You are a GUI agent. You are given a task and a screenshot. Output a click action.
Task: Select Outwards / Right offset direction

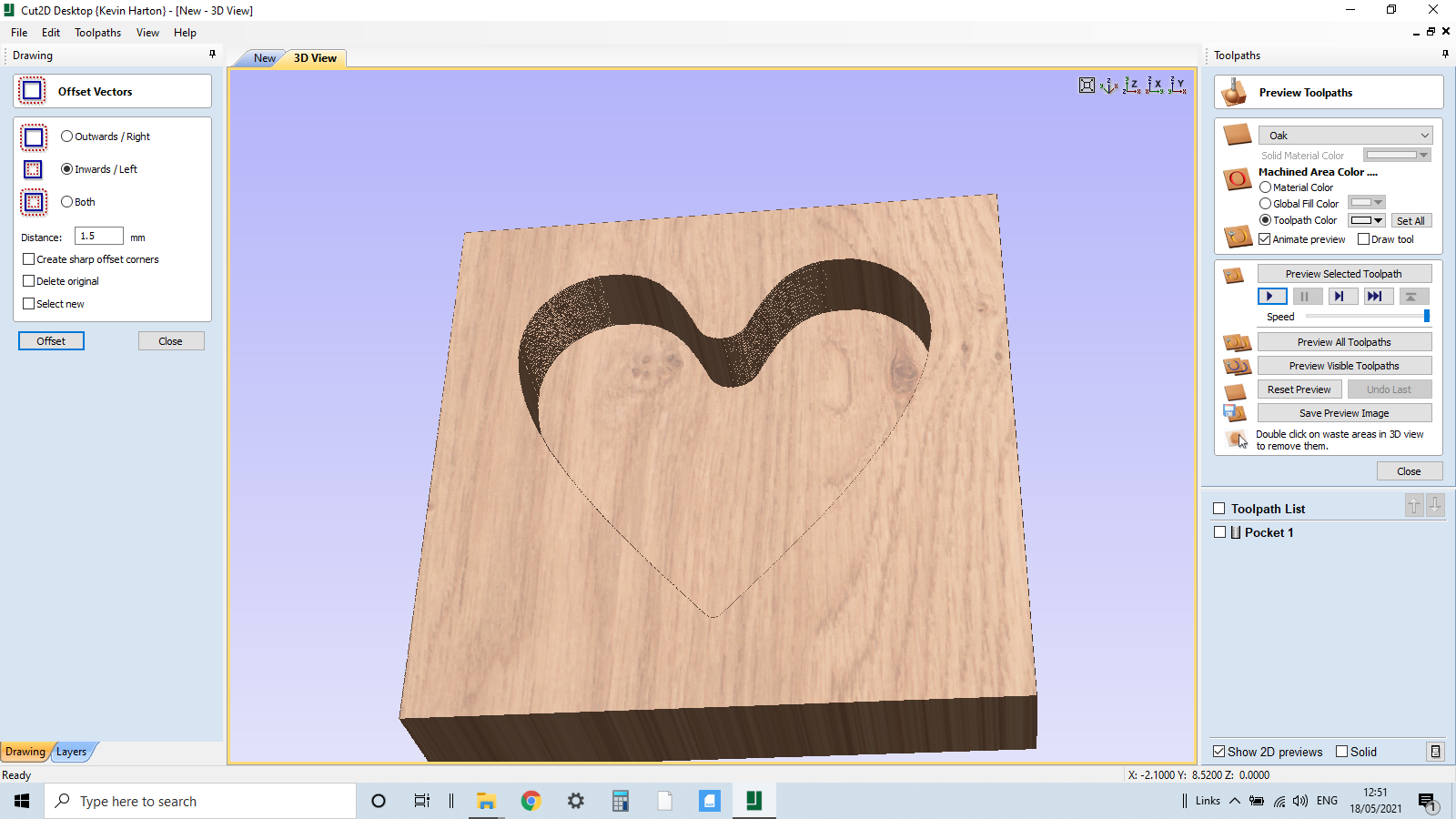point(106,136)
